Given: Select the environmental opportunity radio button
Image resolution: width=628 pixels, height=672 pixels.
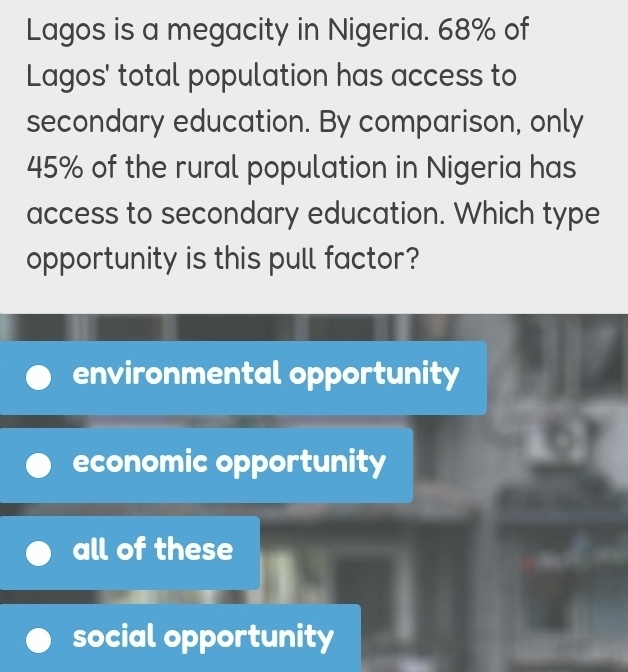Looking at the screenshot, I should pyautogui.click(x=39, y=378).
